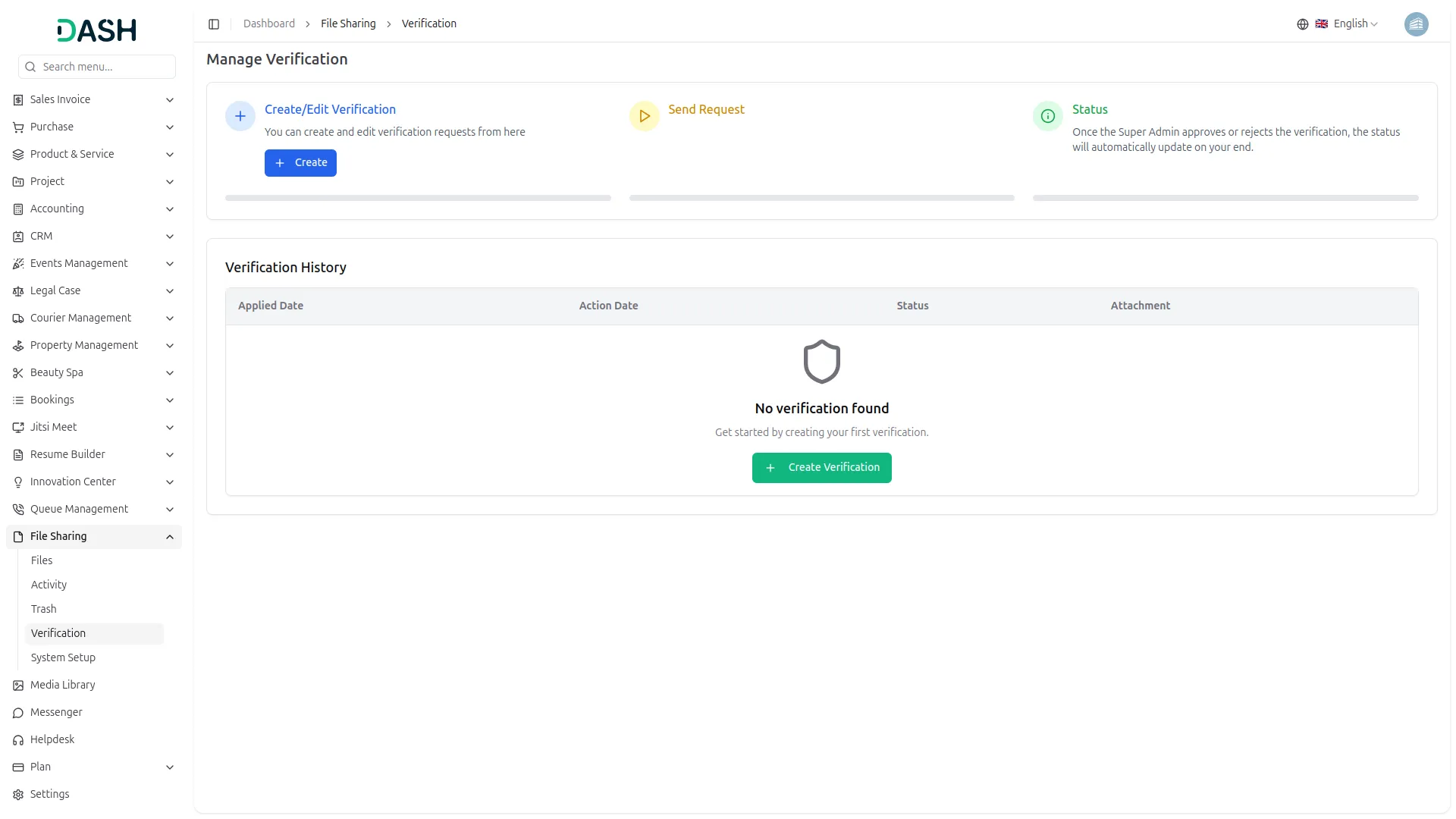The width and height of the screenshot is (1456, 819).
Task: Click the Create Verification button
Action: click(821, 467)
